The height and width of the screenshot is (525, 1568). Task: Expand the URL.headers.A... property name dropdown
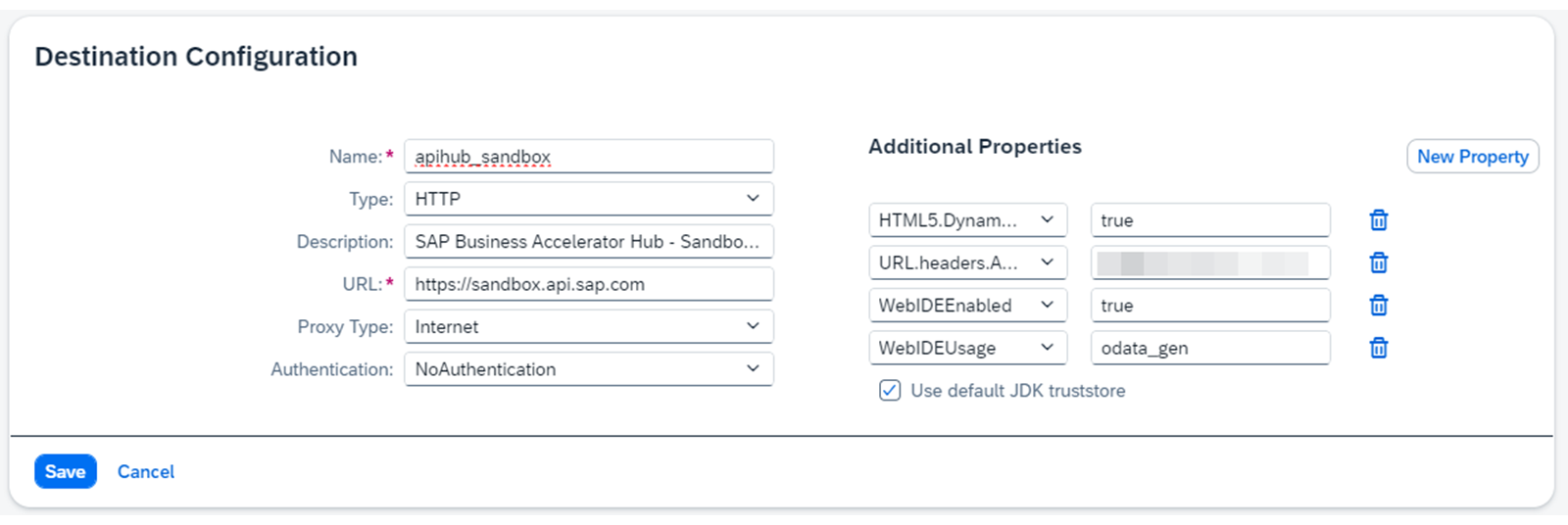[x=967, y=262]
